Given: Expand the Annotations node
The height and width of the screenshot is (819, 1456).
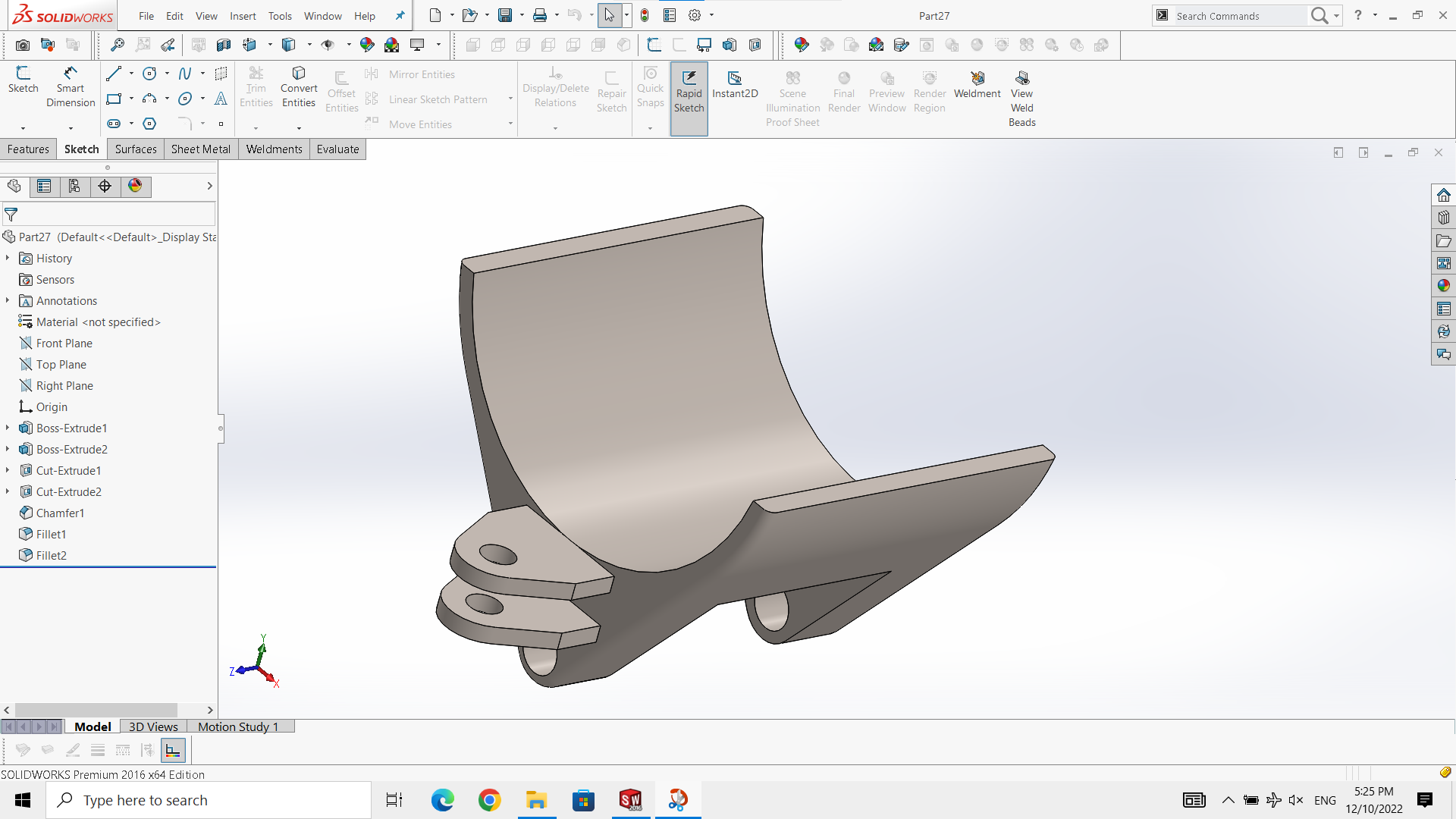Looking at the screenshot, I should pyautogui.click(x=8, y=301).
